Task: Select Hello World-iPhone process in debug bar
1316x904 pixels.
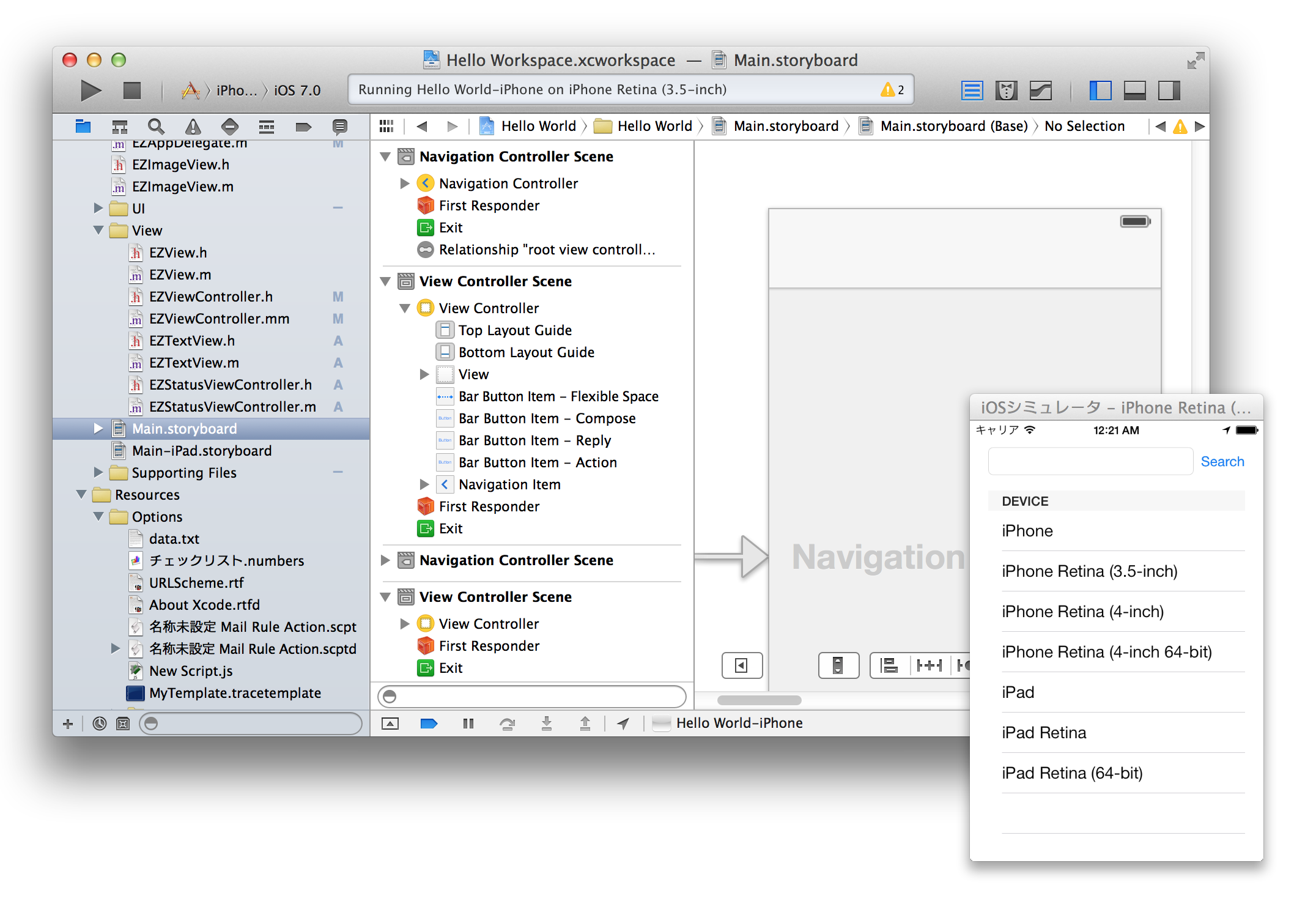Action: pyautogui.click(x=727, y=724)
